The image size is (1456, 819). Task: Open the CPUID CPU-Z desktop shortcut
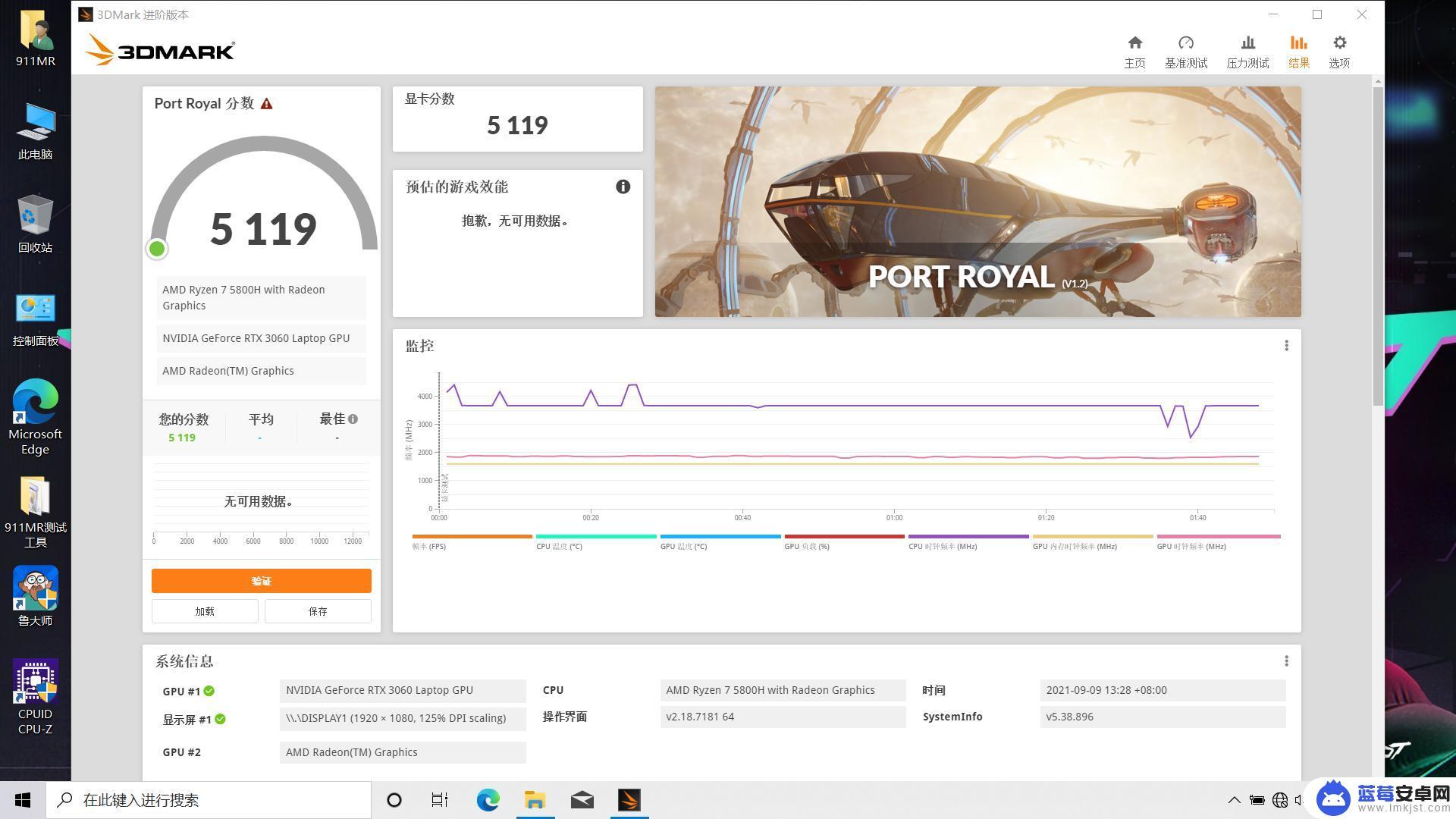click(x=35, y=697)
